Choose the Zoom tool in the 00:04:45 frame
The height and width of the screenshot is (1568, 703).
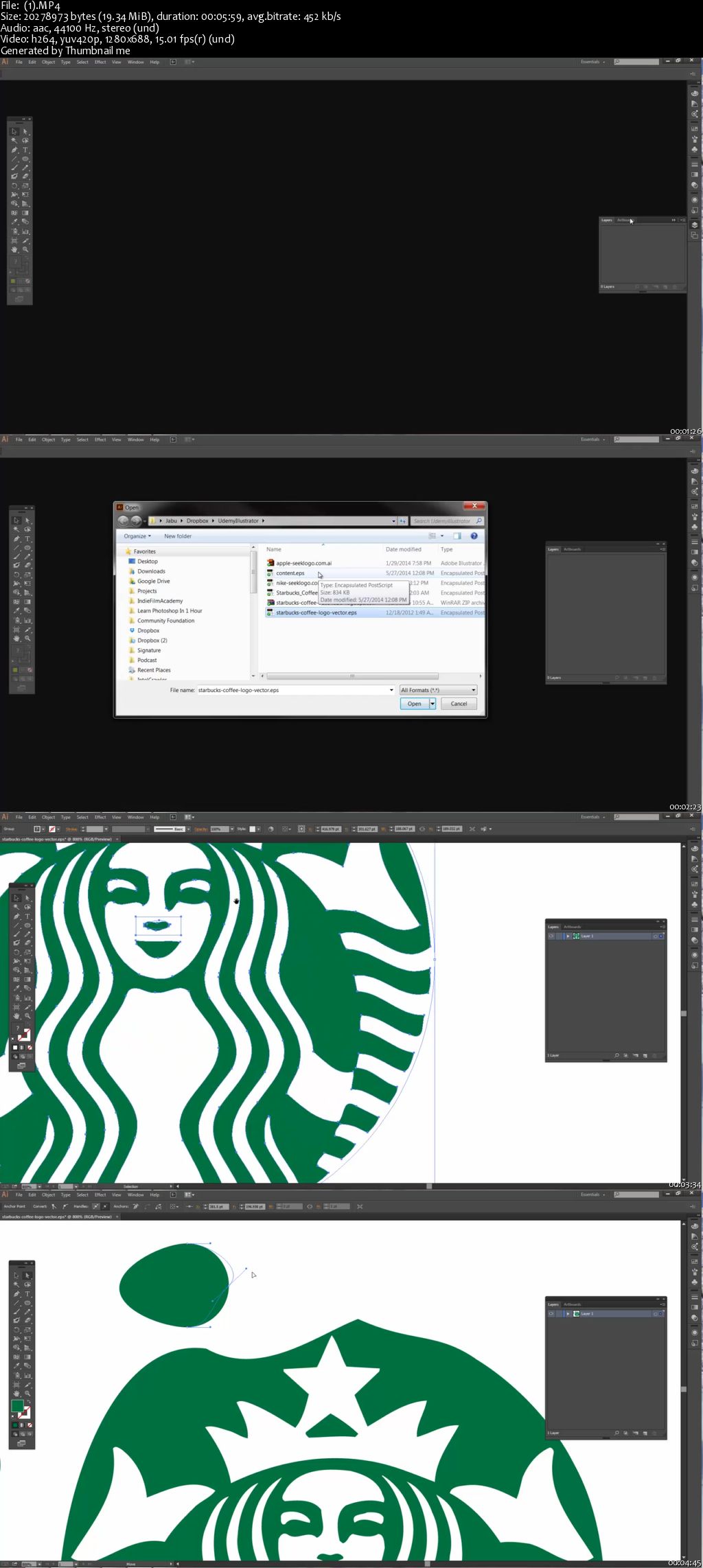point(27,1394)
